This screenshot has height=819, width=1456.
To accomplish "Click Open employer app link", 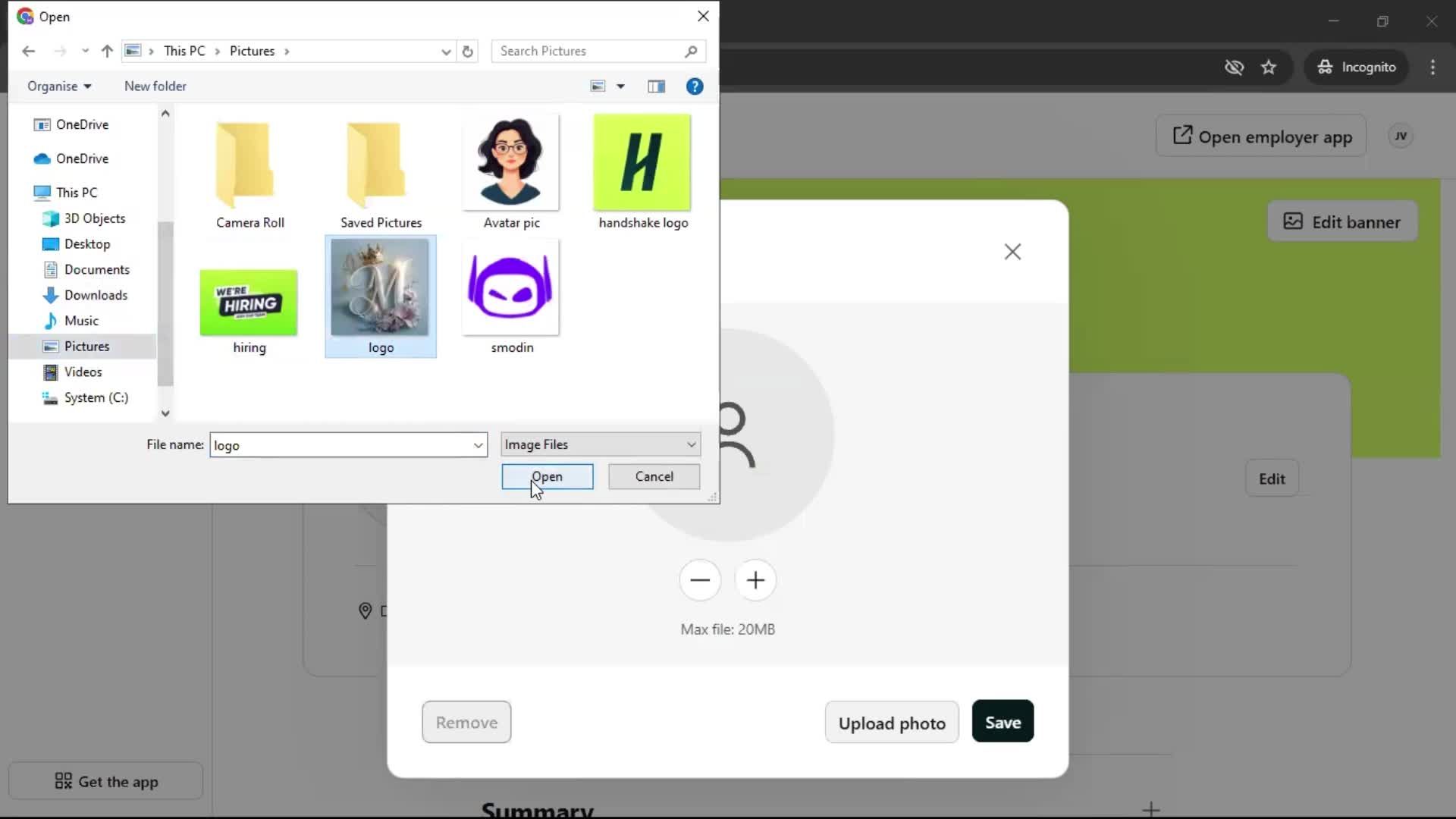I will coord(1261,136).
